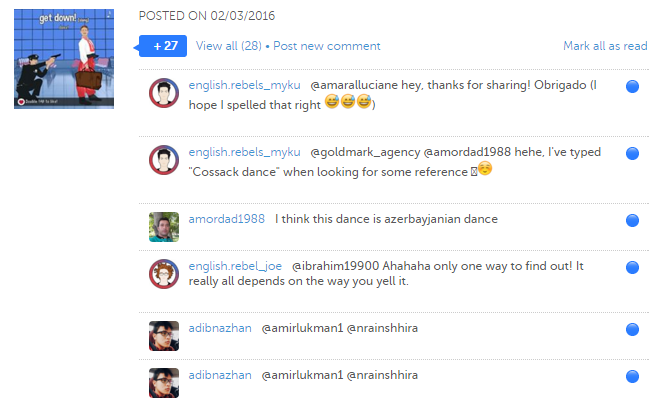This screenshot has height=403, width=659.
Task: Select Mark all as read
Action: pyautogui.click(x=605, y=46)
